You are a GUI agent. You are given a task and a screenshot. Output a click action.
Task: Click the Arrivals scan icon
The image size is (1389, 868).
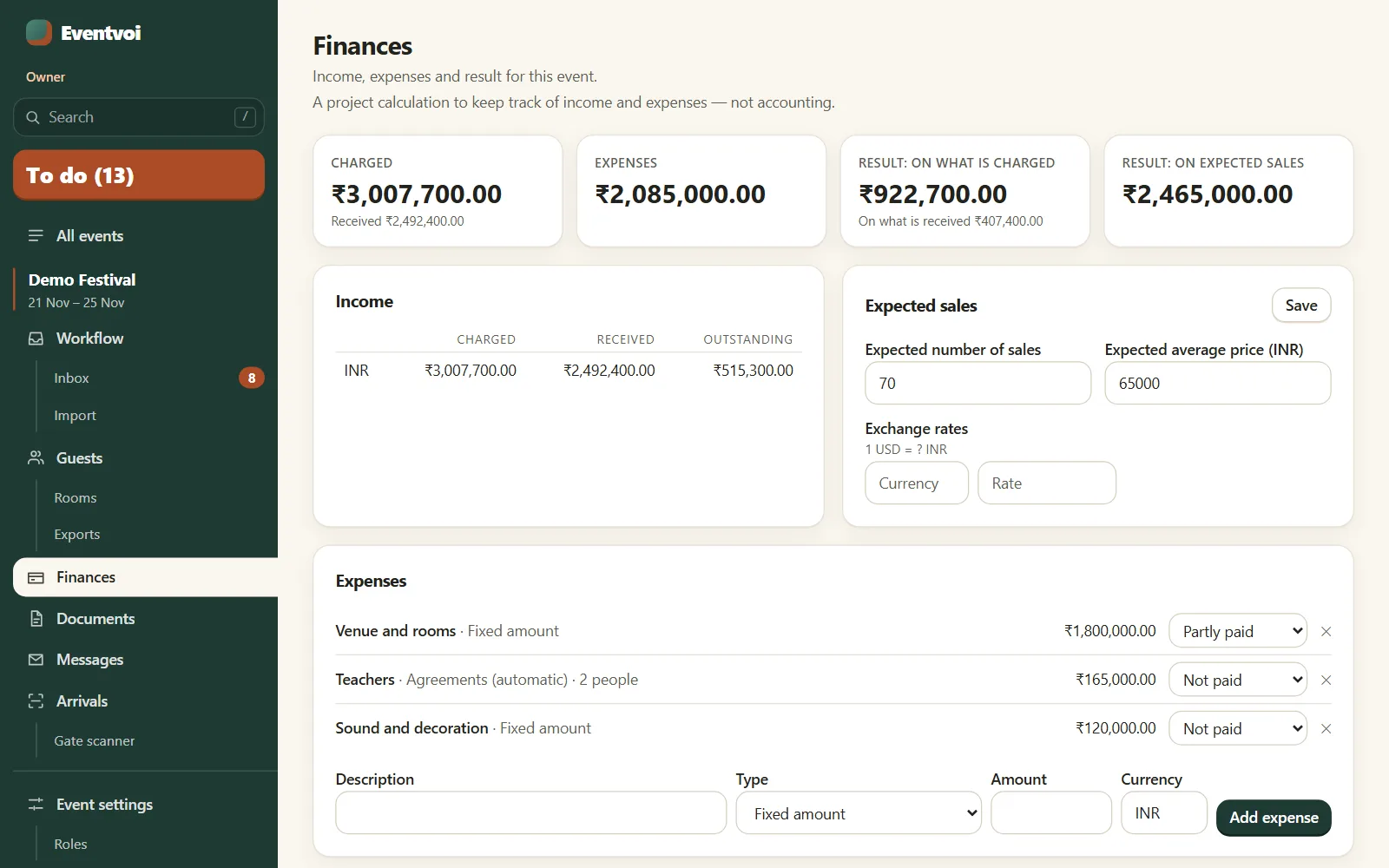tap(36, 701)
